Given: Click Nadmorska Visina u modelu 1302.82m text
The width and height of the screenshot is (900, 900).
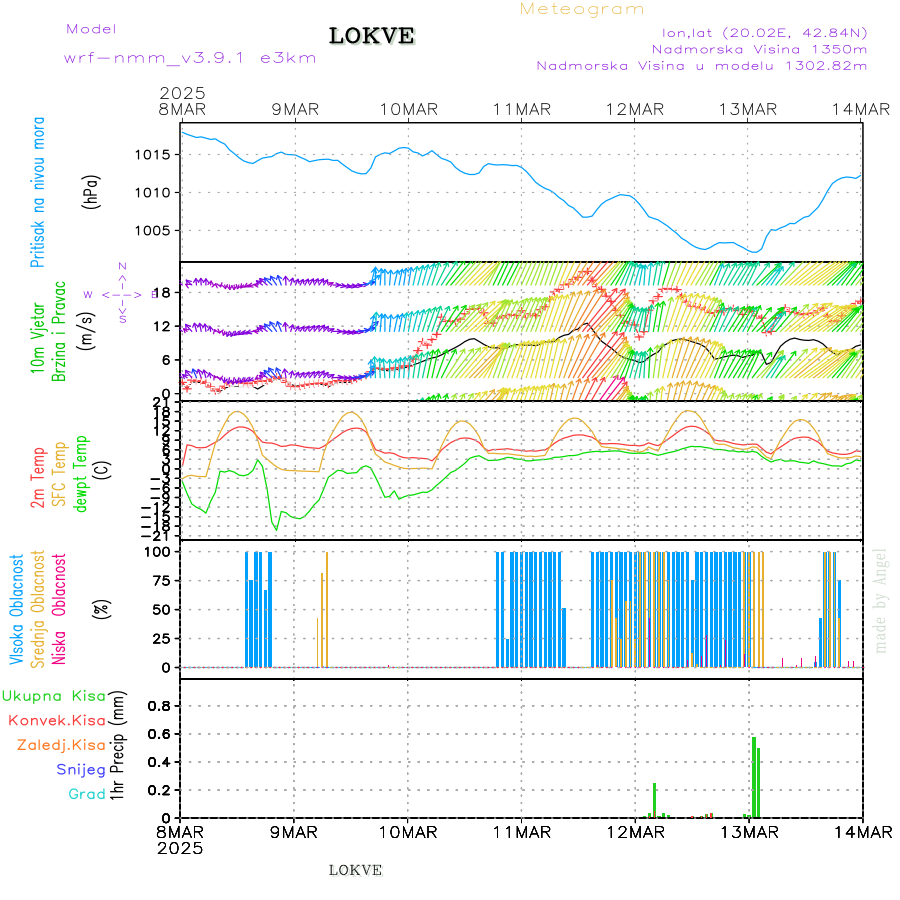Looking at the screenshot, I should [701, 65].
